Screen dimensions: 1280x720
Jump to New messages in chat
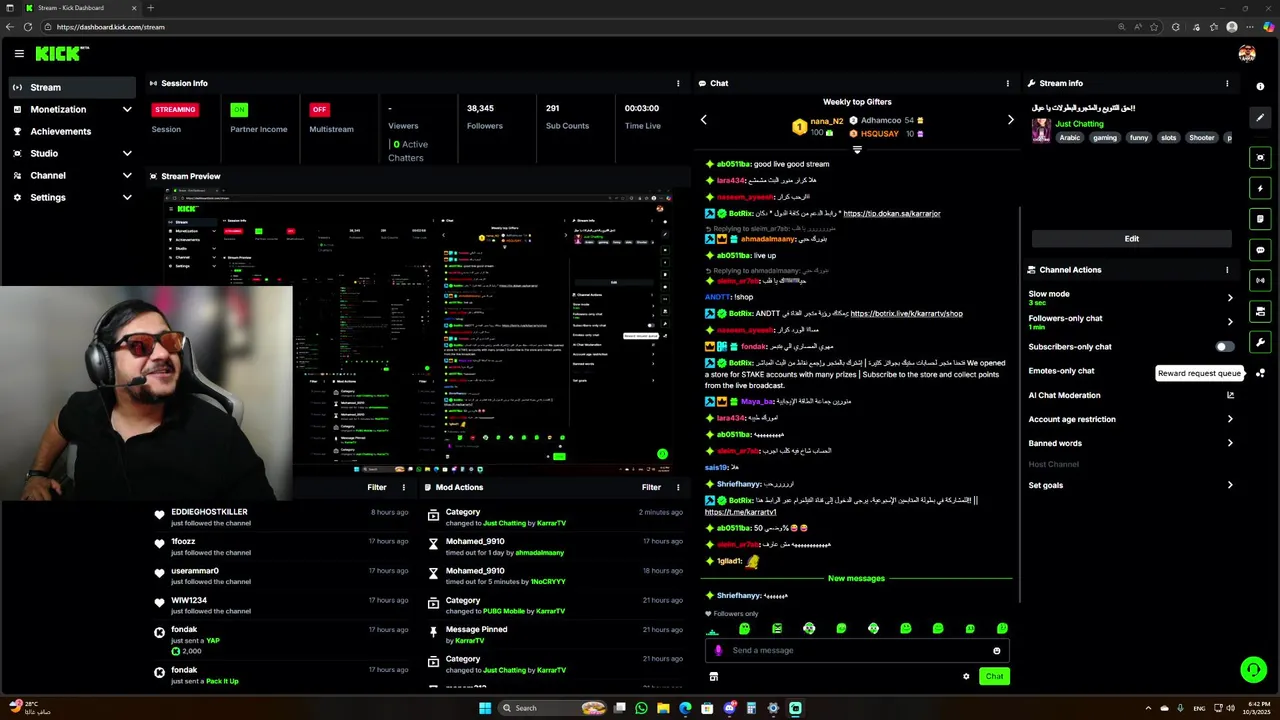tap(856, 579)
